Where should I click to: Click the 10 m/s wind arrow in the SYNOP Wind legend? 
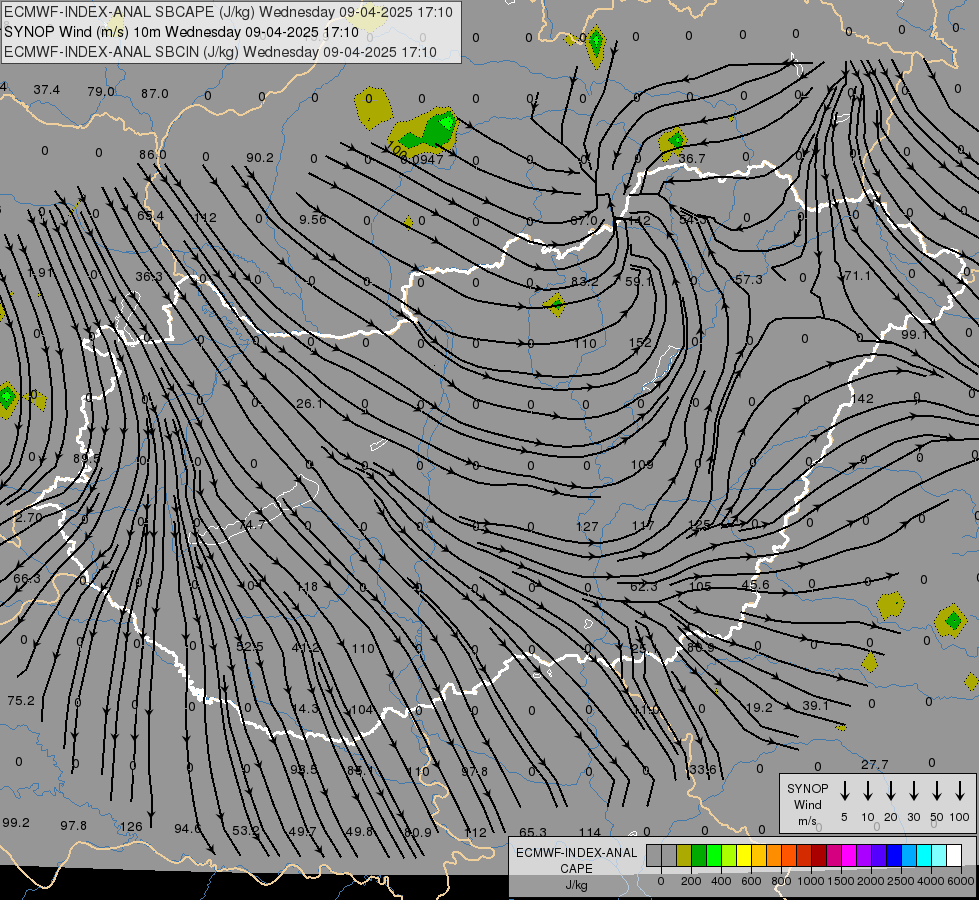coord(868,790)
